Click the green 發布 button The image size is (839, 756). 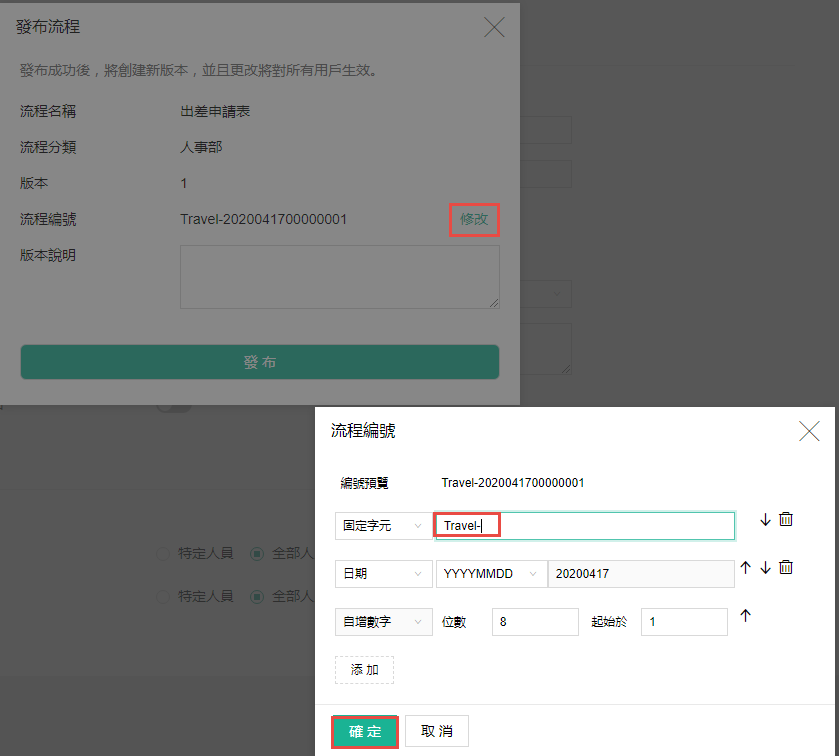[x=260, y=362]
